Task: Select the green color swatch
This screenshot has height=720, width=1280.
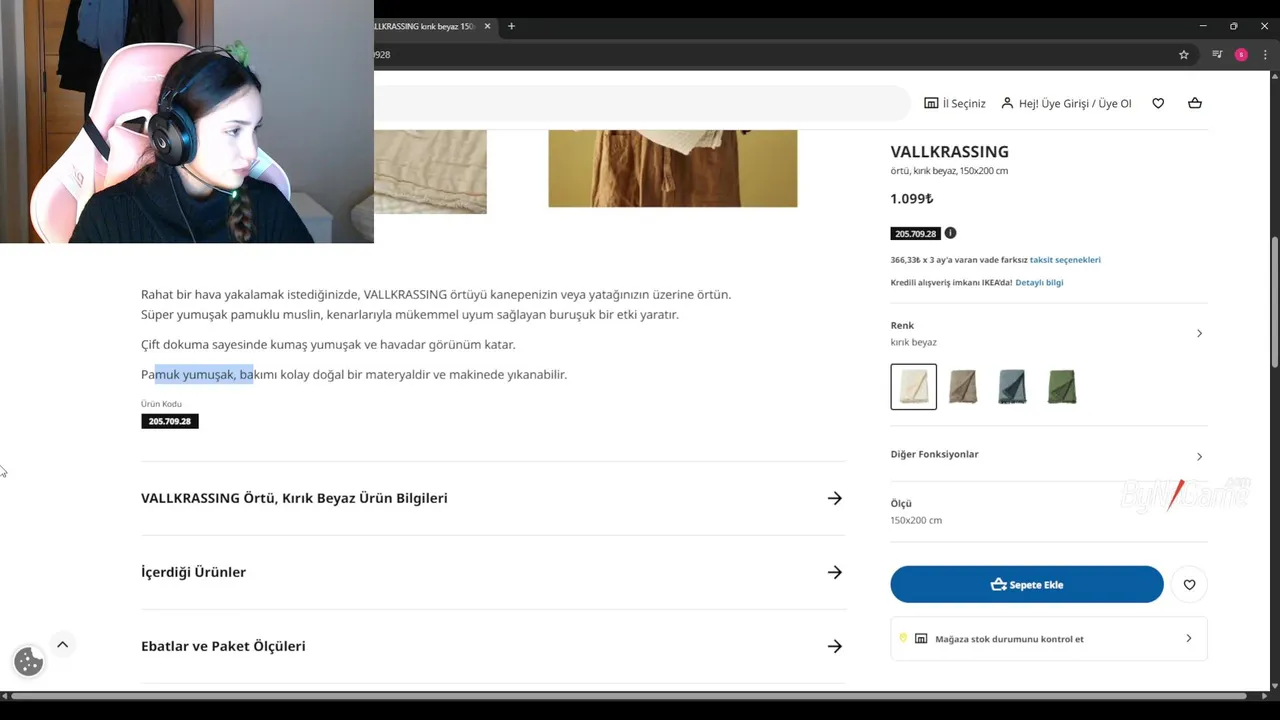Action: coord(1062,387)
